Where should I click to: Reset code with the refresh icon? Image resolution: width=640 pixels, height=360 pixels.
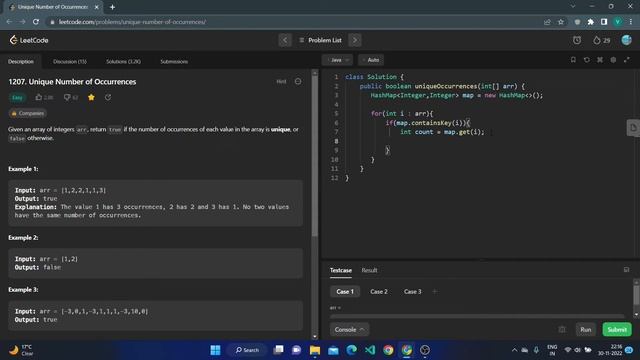587,60
